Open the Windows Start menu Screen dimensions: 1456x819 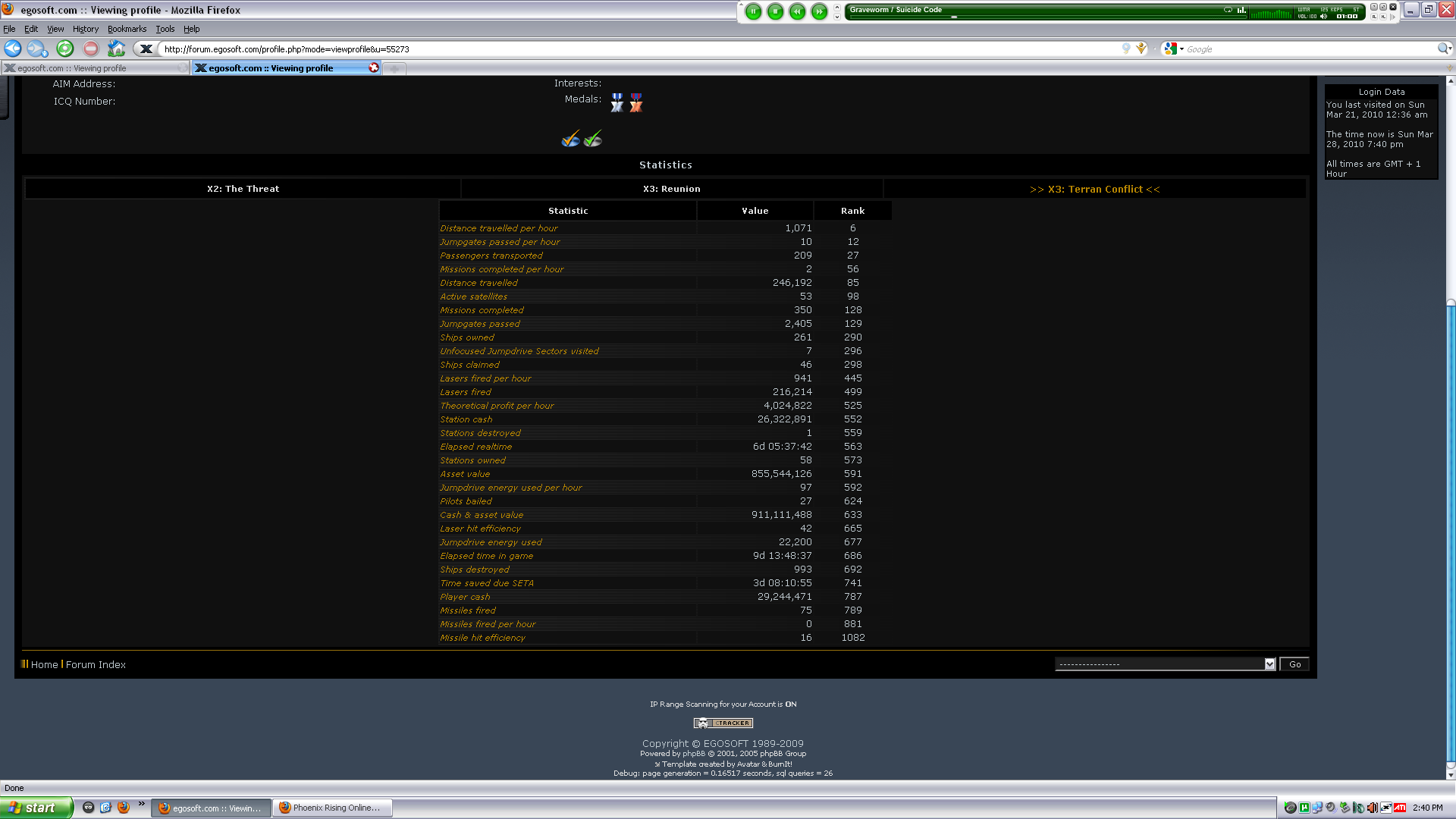[x=36, y=808]
